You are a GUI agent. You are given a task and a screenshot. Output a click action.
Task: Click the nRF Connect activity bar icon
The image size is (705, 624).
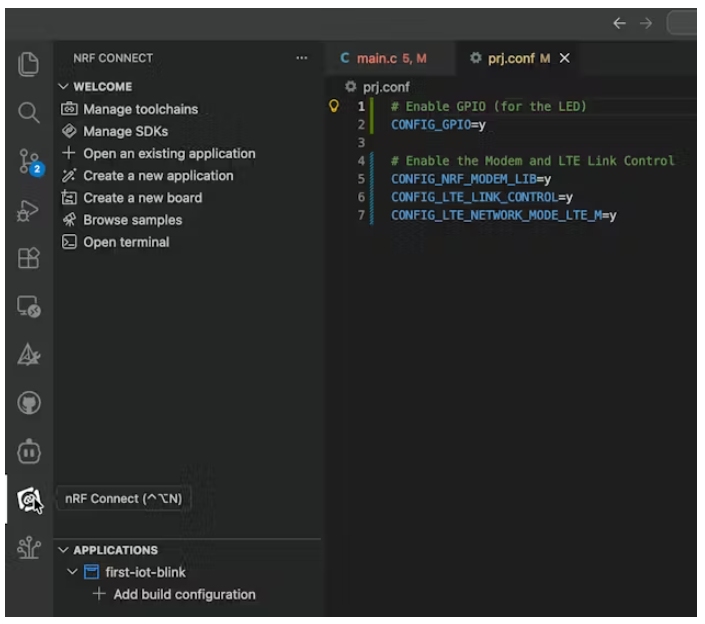pyautogui.click(x=29, y=499)
